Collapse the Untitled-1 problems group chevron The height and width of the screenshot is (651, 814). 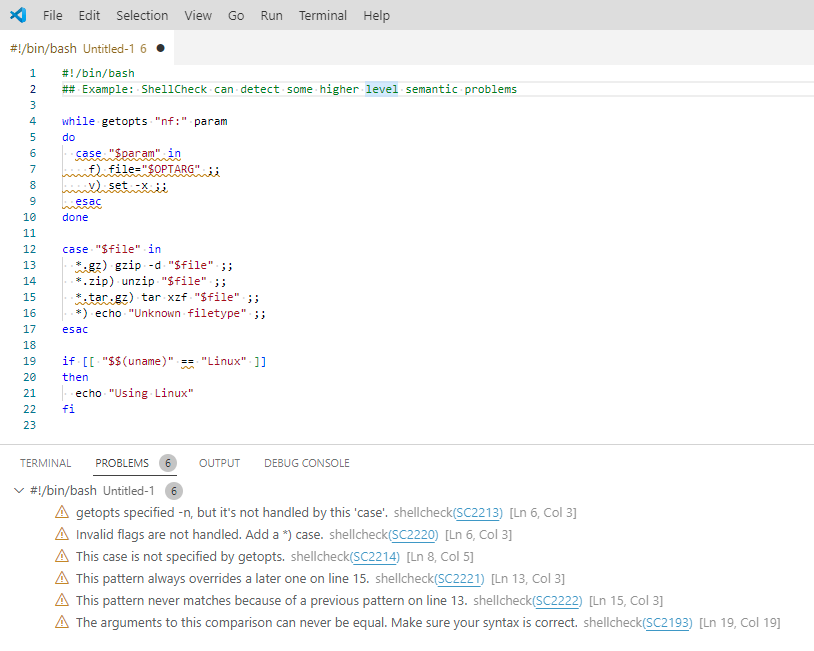[x=19, y=491]
